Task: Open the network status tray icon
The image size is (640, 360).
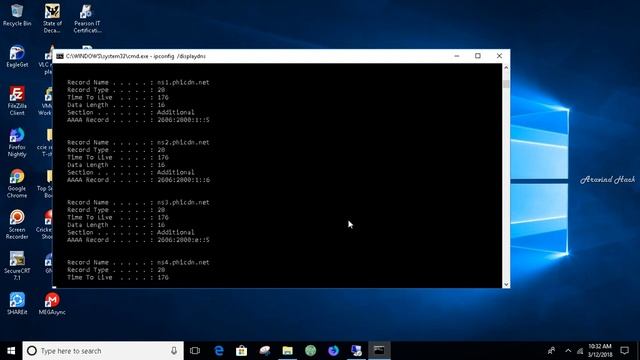Action: pyautogui.click(x=580, y=351)
